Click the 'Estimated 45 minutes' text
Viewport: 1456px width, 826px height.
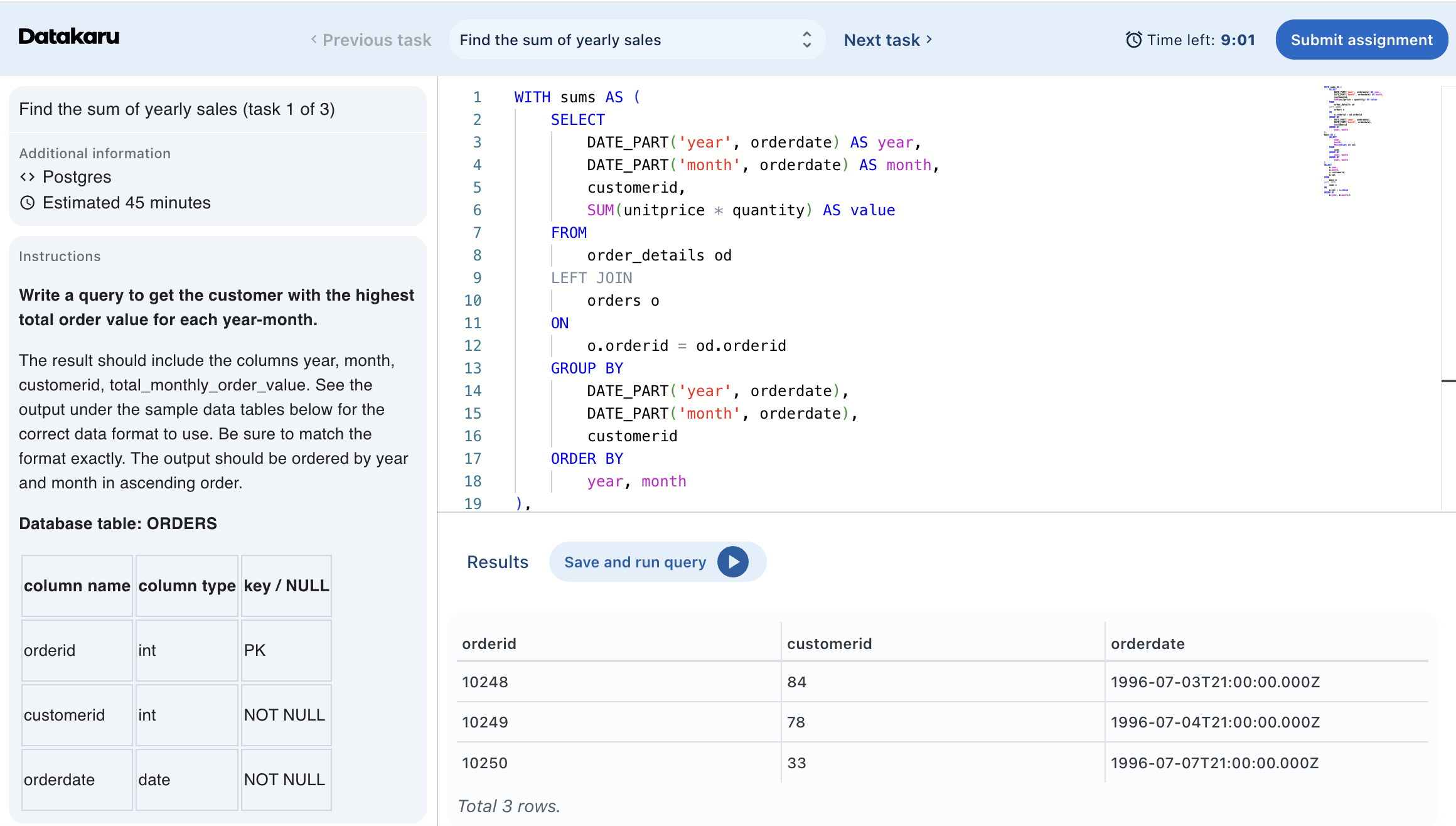(127, 203)
